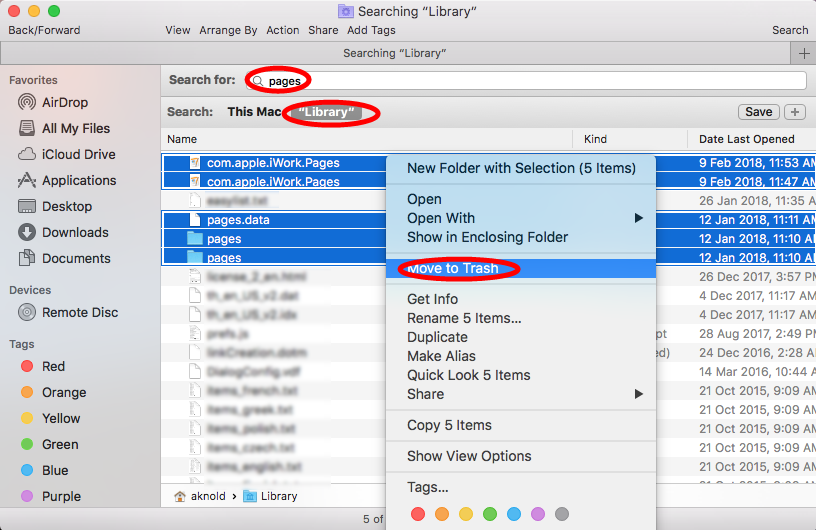The width and height of the screenshot is (816, 530).
Task: Choose Rename 5 Items… in the context menu
Action: coord(521,318)
